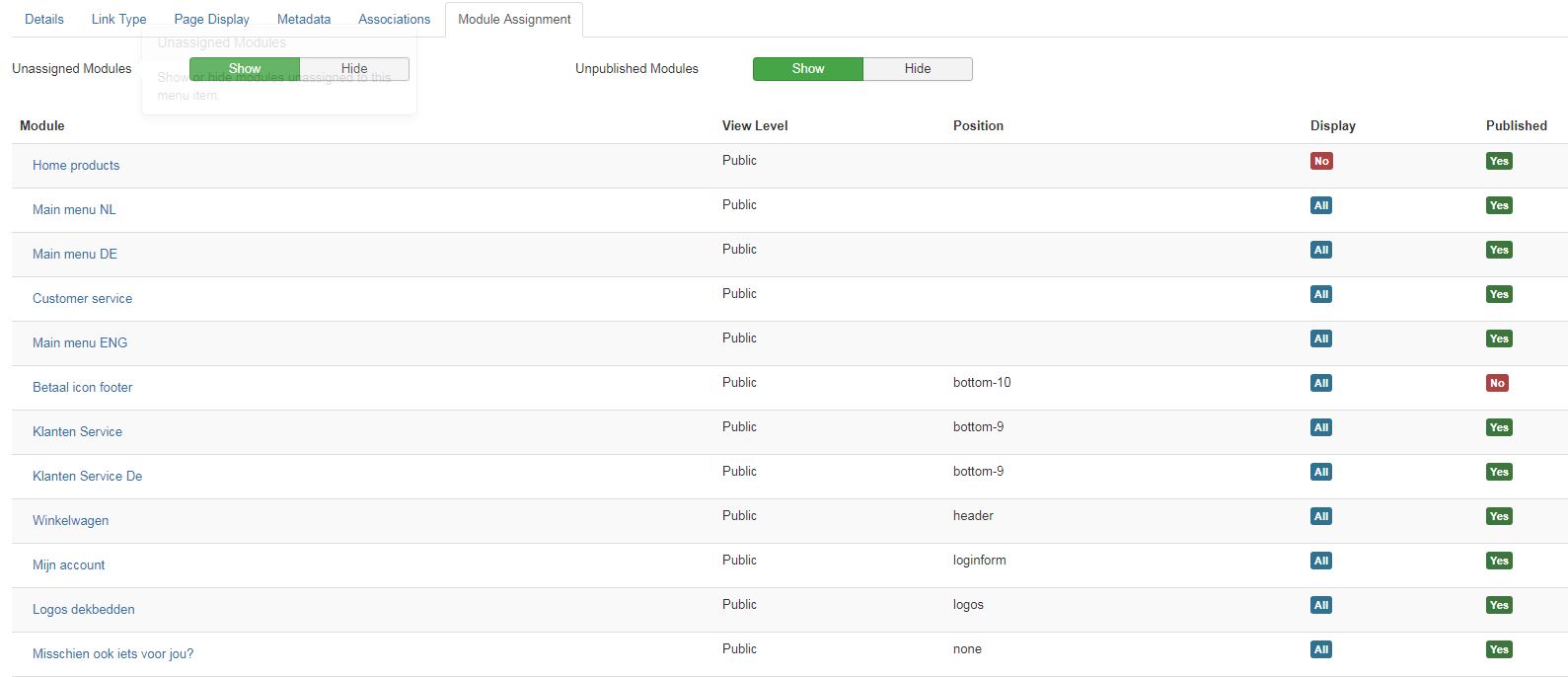Go to the Metadata tab
This screenshot has height=677, width=1568.
(304, 19)
